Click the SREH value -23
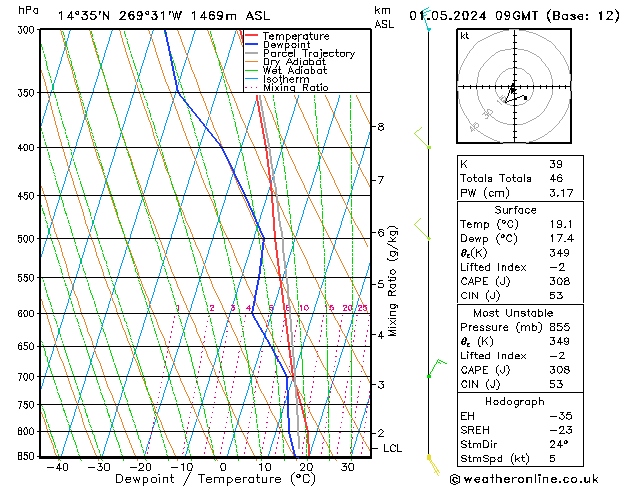 point(561,430)
